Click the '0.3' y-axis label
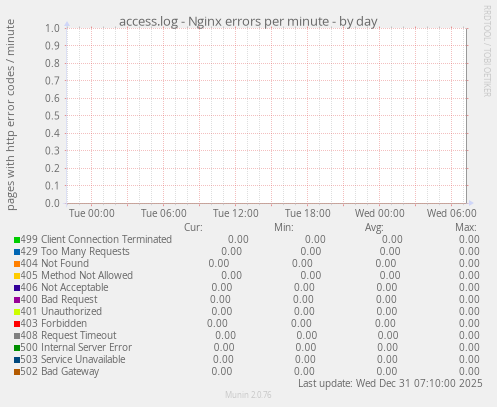This screenshot has height=407, width=497. point(52,151)
